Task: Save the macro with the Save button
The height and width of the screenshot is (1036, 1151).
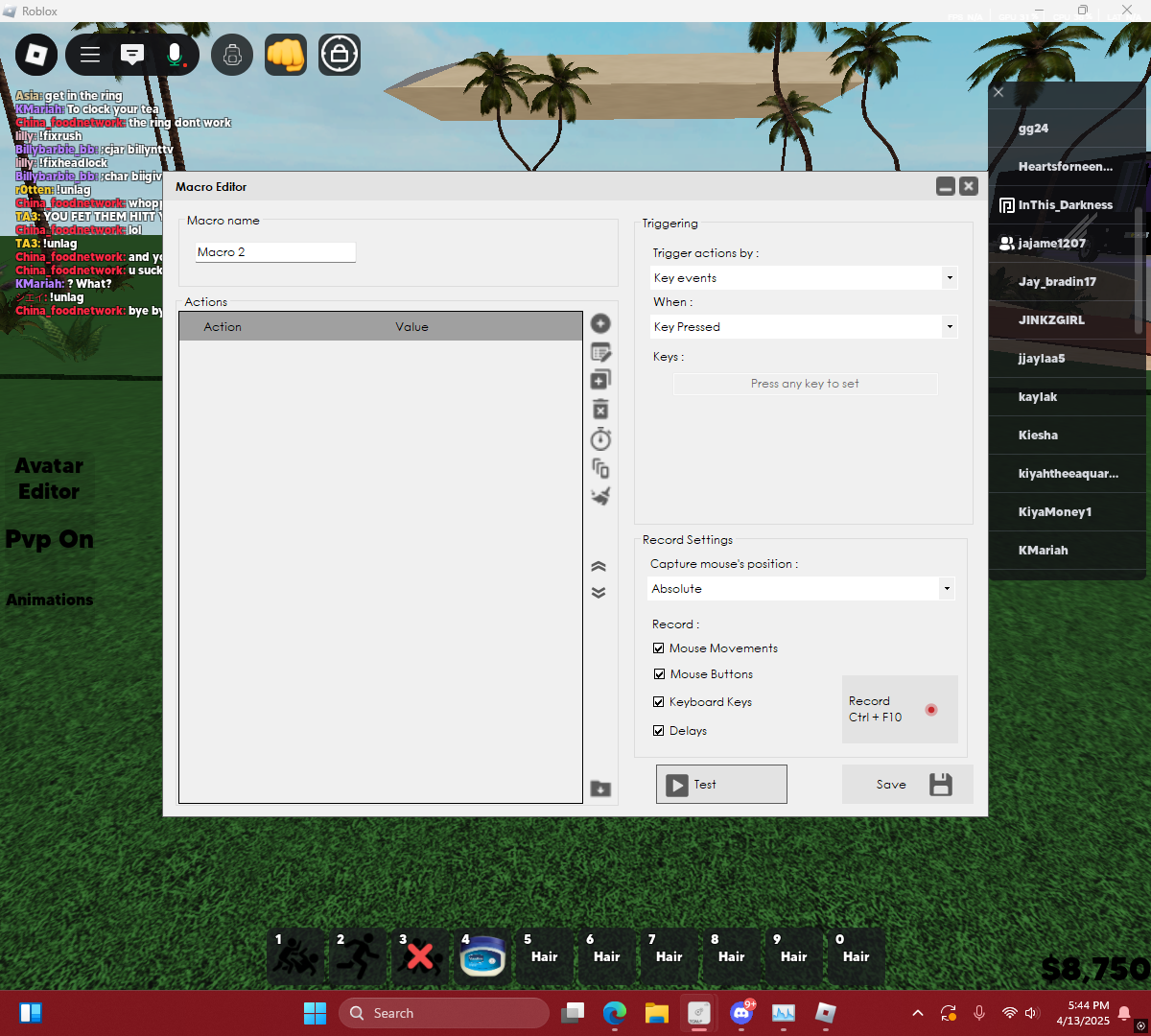Action: 907,784
